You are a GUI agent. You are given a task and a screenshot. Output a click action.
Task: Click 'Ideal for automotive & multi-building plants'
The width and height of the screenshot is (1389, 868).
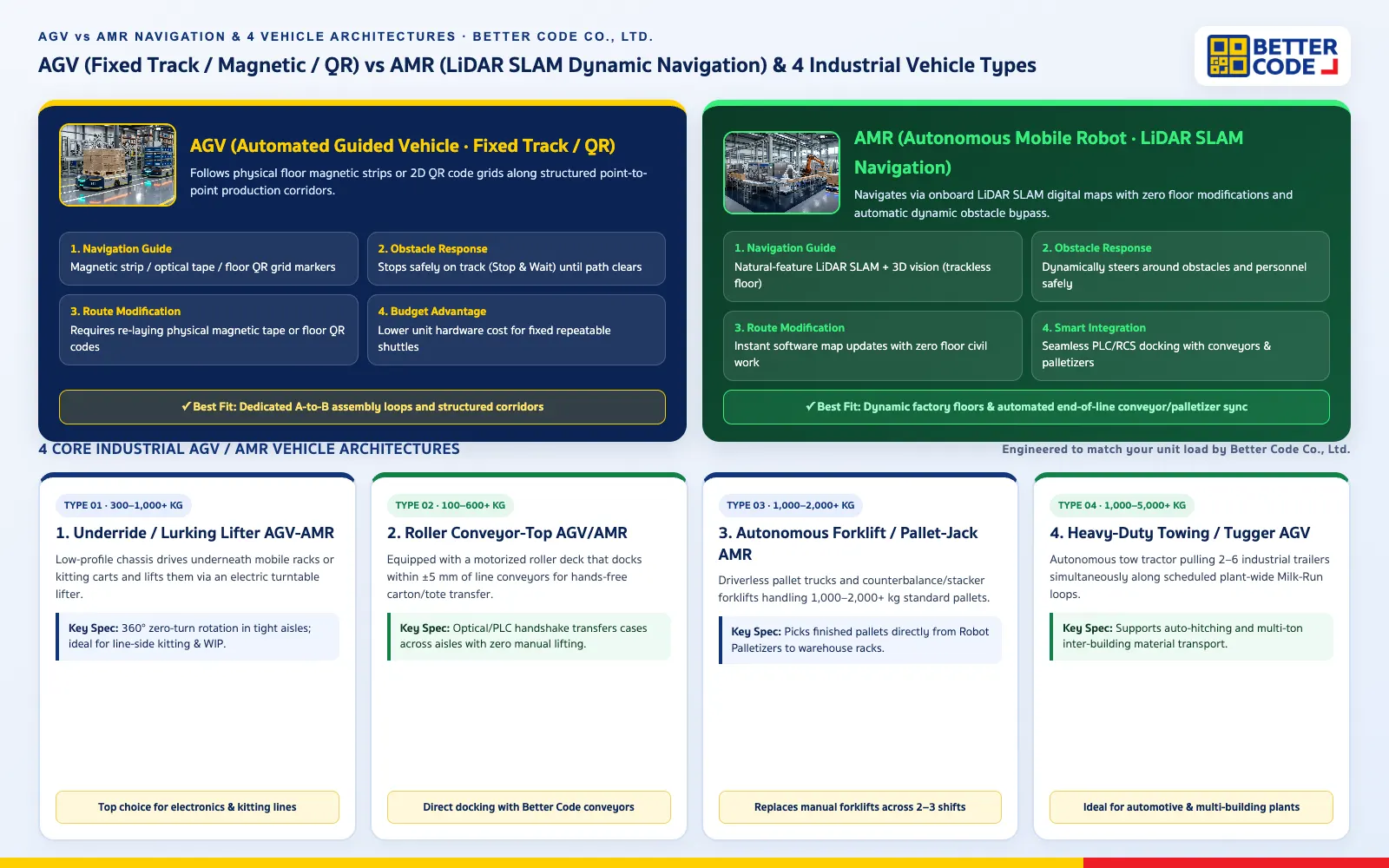click(x=1191, y=807)
